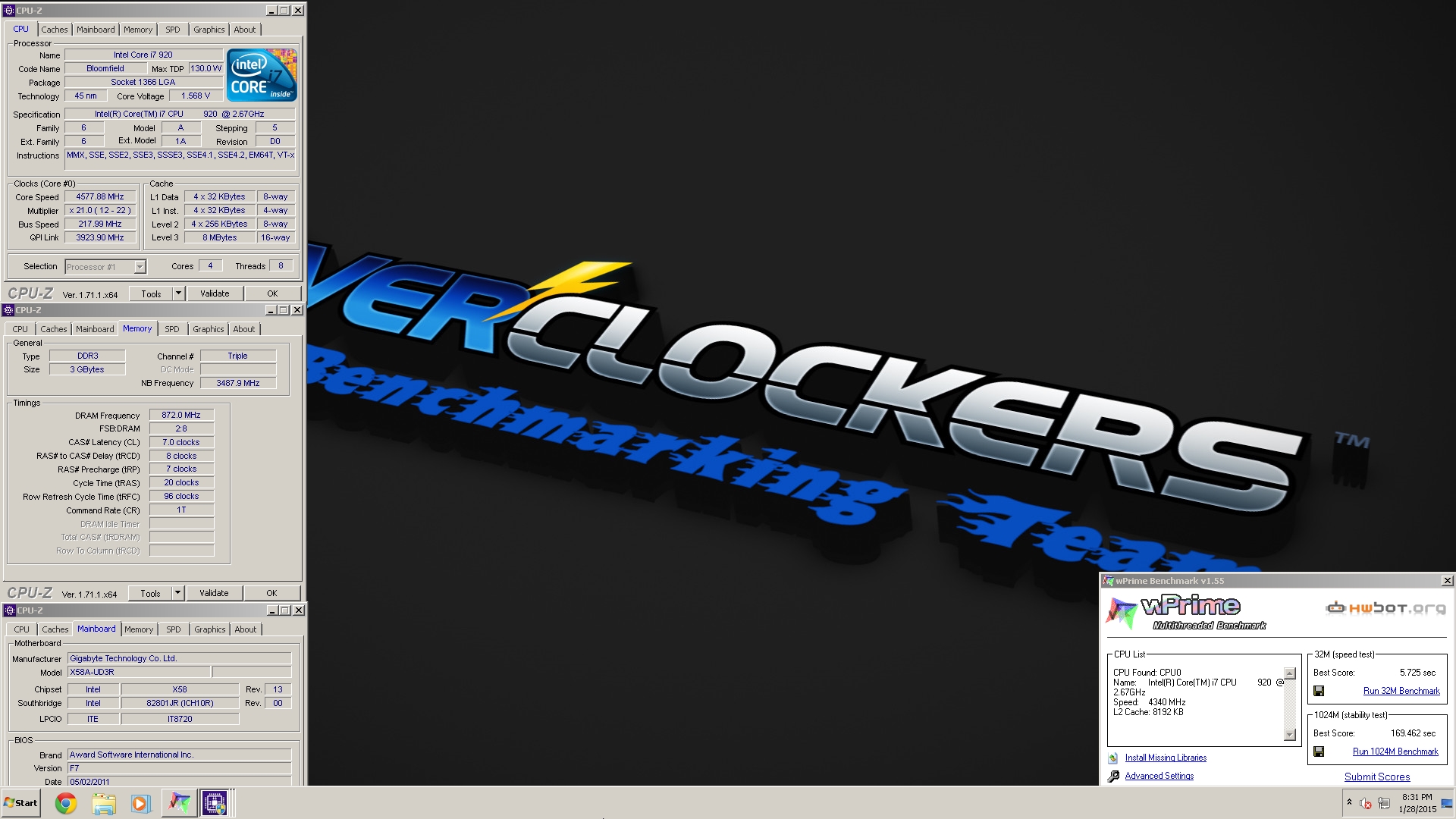Open the Start menu
1456x819 pixels.
[20, 803]
